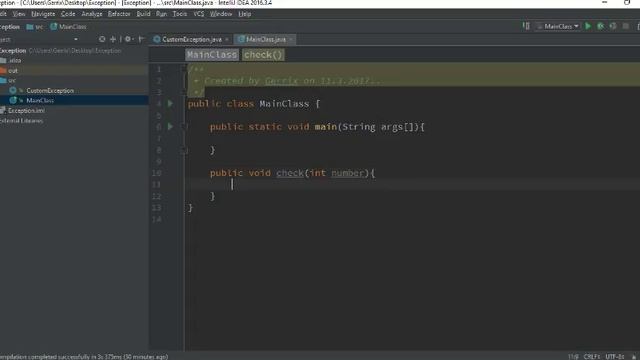Screen dimensions: 640x360
Task: Click the String args[] parameter in code
Action: point(378,127)
